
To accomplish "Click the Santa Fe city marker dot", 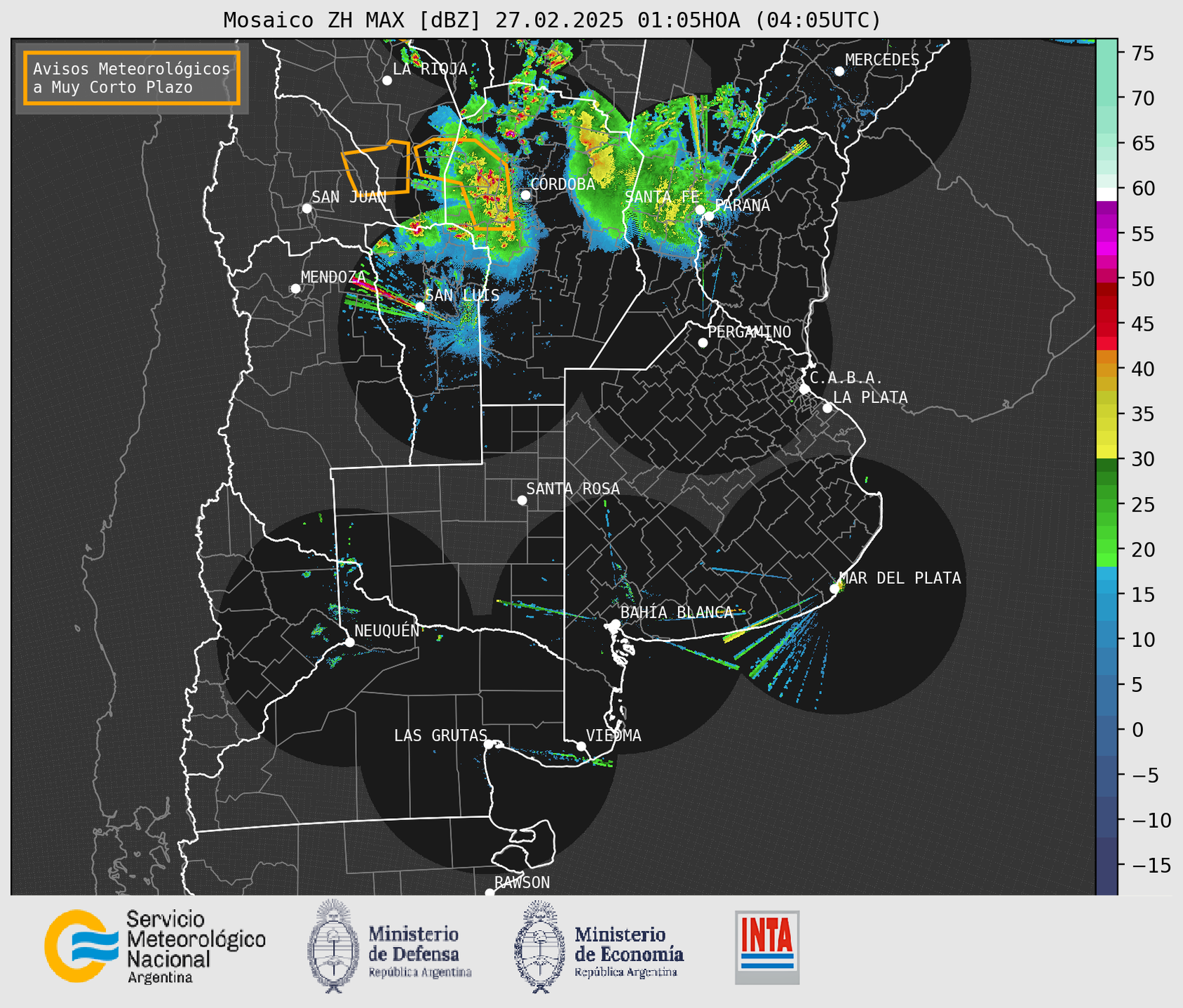I will 700,210.
